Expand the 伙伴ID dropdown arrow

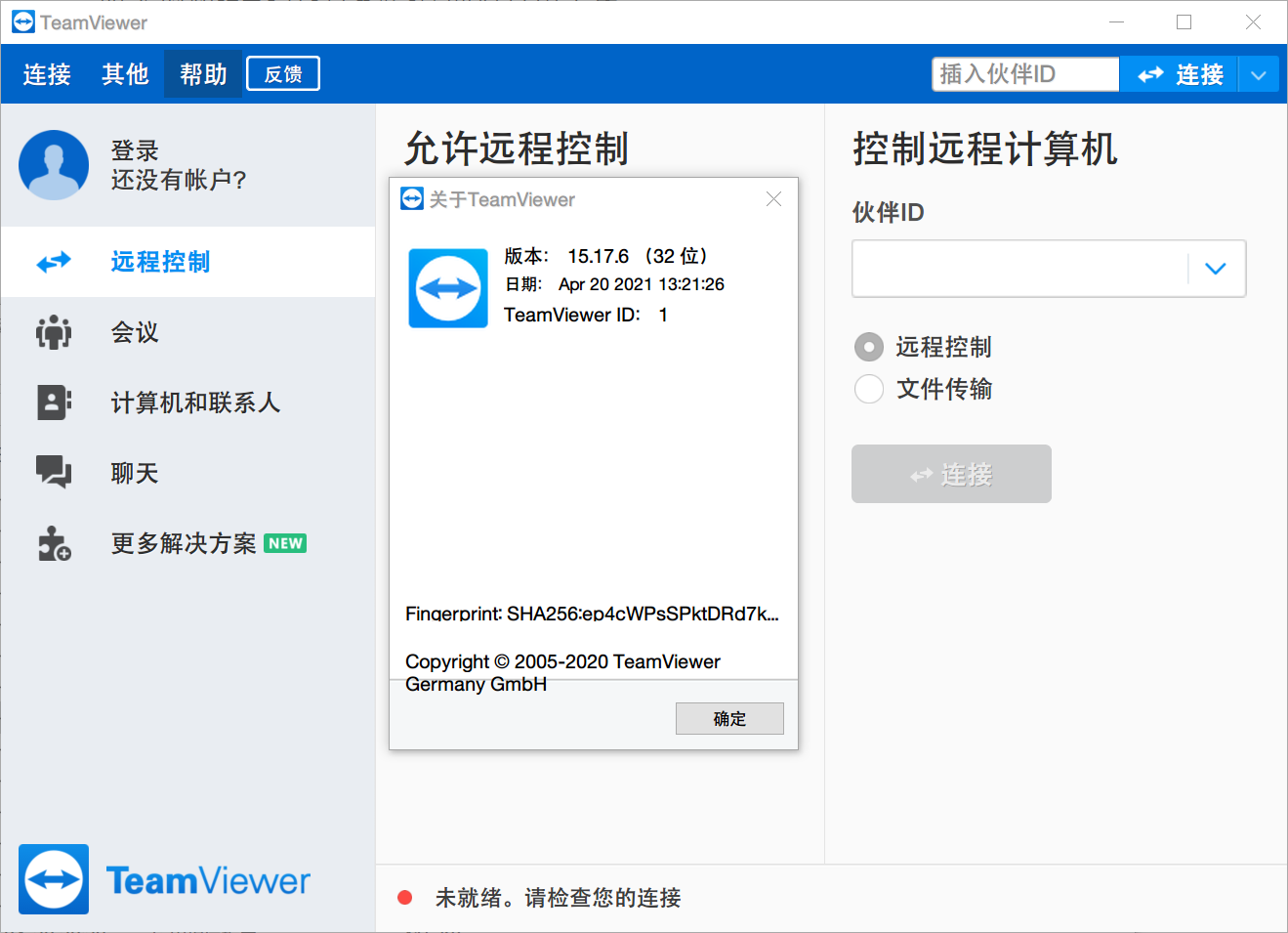click(x=1217, y=268)
